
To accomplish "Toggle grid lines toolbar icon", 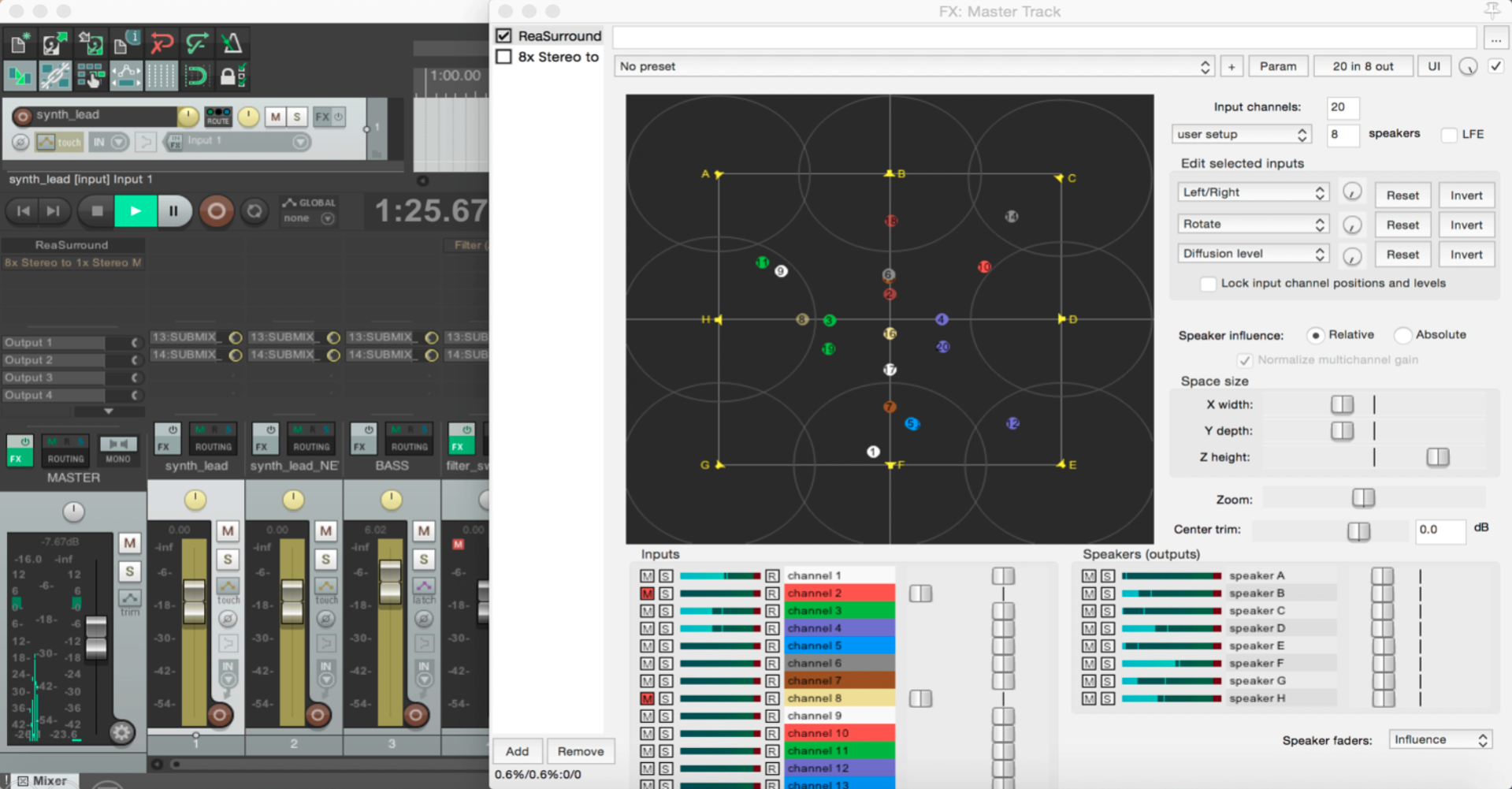I will click(162, 76).
